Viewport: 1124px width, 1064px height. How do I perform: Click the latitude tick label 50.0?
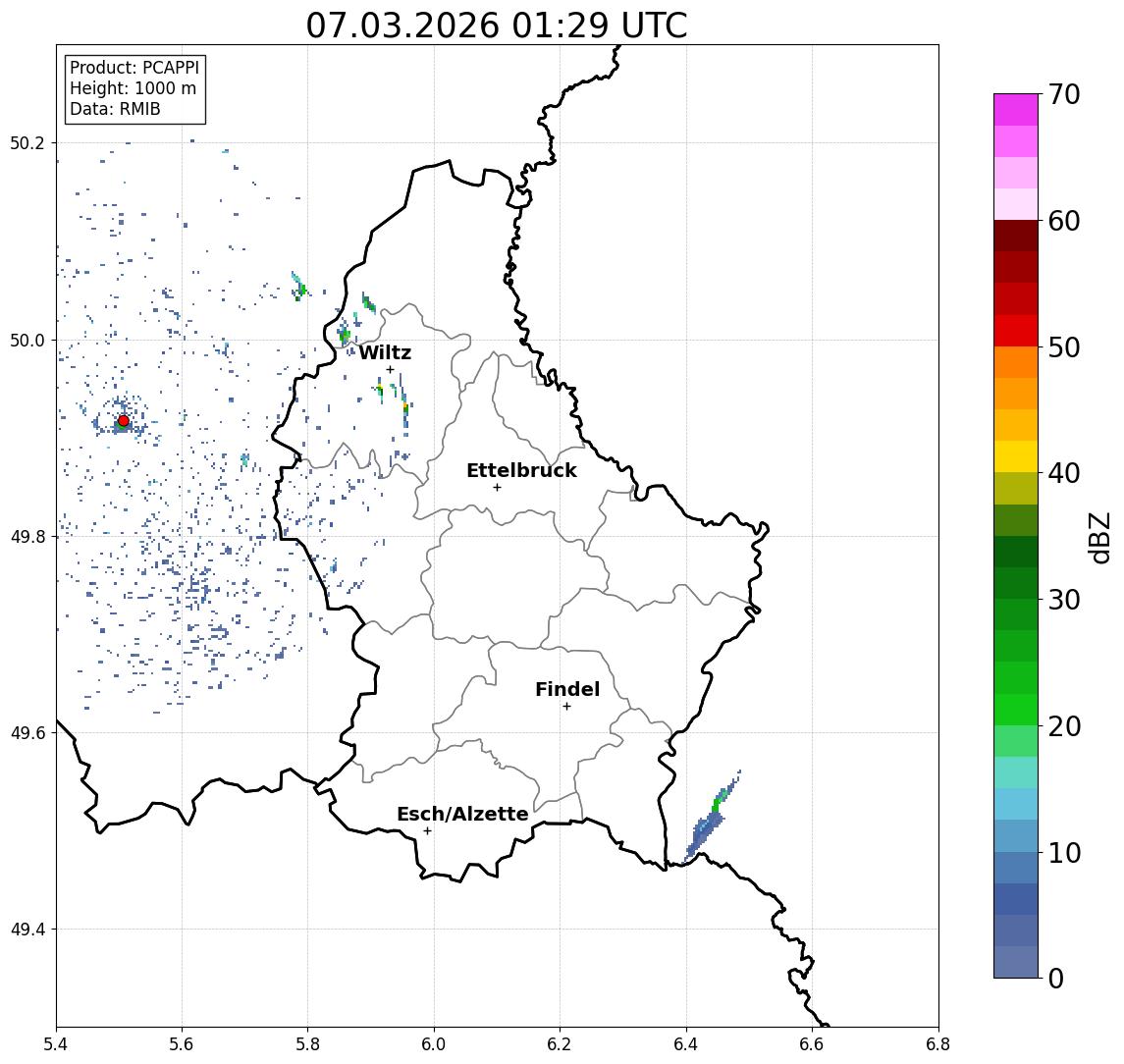pyautogui.click(x=27, y=340)
